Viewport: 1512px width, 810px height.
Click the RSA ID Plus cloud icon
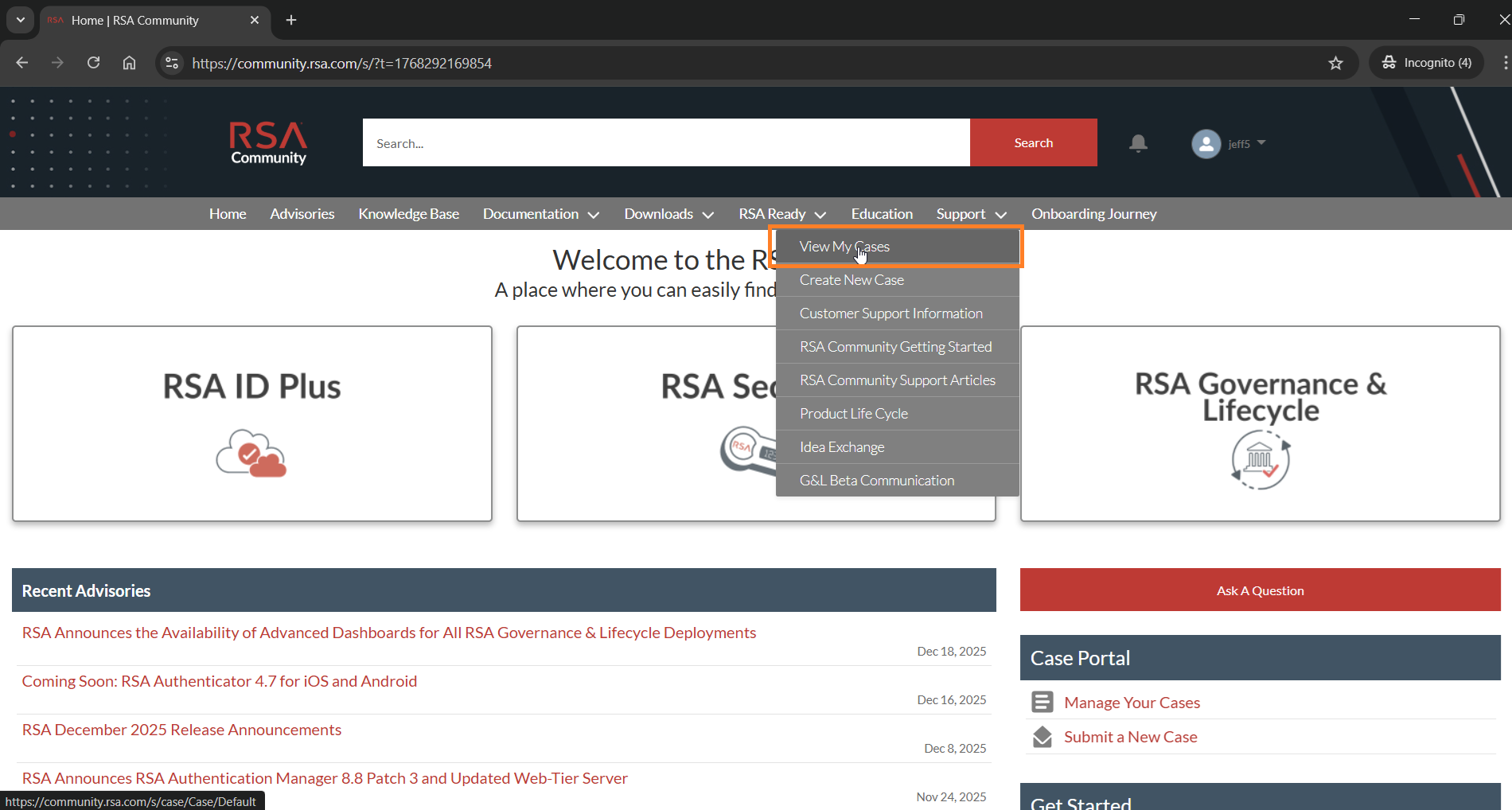point(251,454)
